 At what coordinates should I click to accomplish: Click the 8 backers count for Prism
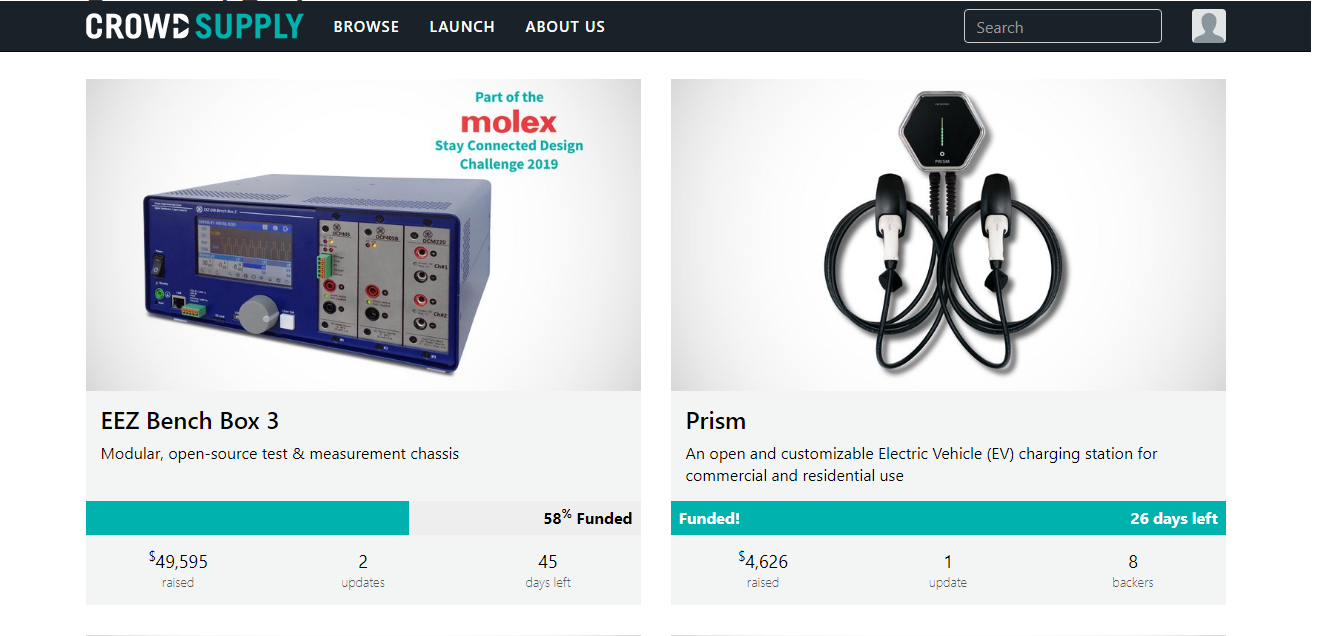click(x=1133, y=562)
